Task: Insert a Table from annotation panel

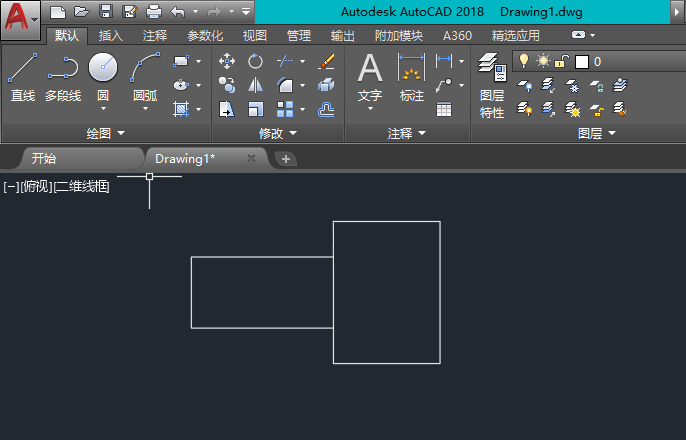Action: pyautogui.click(x=444, y=109)
